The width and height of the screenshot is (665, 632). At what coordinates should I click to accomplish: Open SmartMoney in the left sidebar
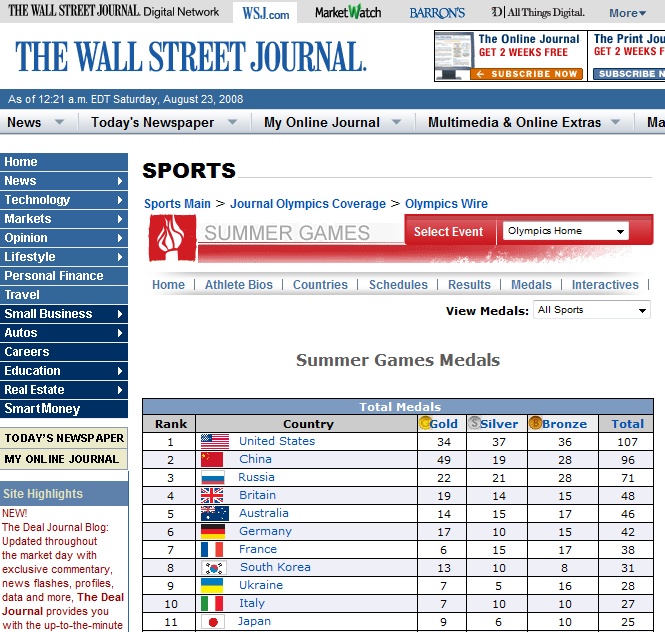click(64, 409)
